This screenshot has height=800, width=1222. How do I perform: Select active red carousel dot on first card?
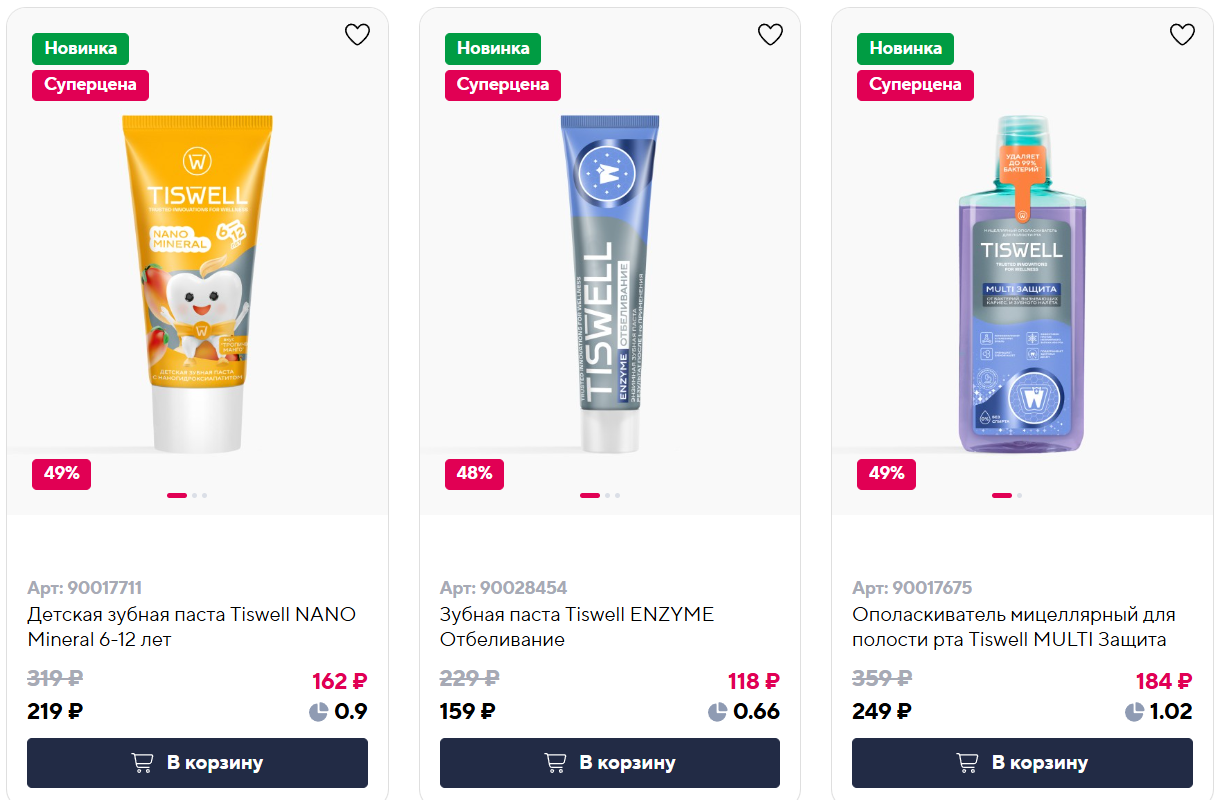177,495
